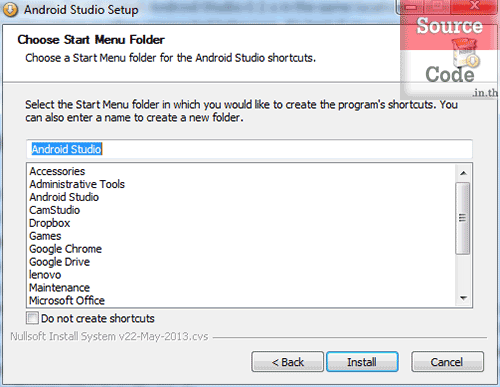Screen dimensions: 500x387
Task: Click the Start Menu folder name field
Action: point(249,149)
